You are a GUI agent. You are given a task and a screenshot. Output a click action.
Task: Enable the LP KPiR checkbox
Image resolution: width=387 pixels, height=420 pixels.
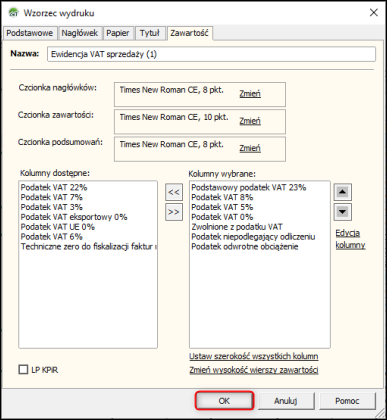coord(23,370)
